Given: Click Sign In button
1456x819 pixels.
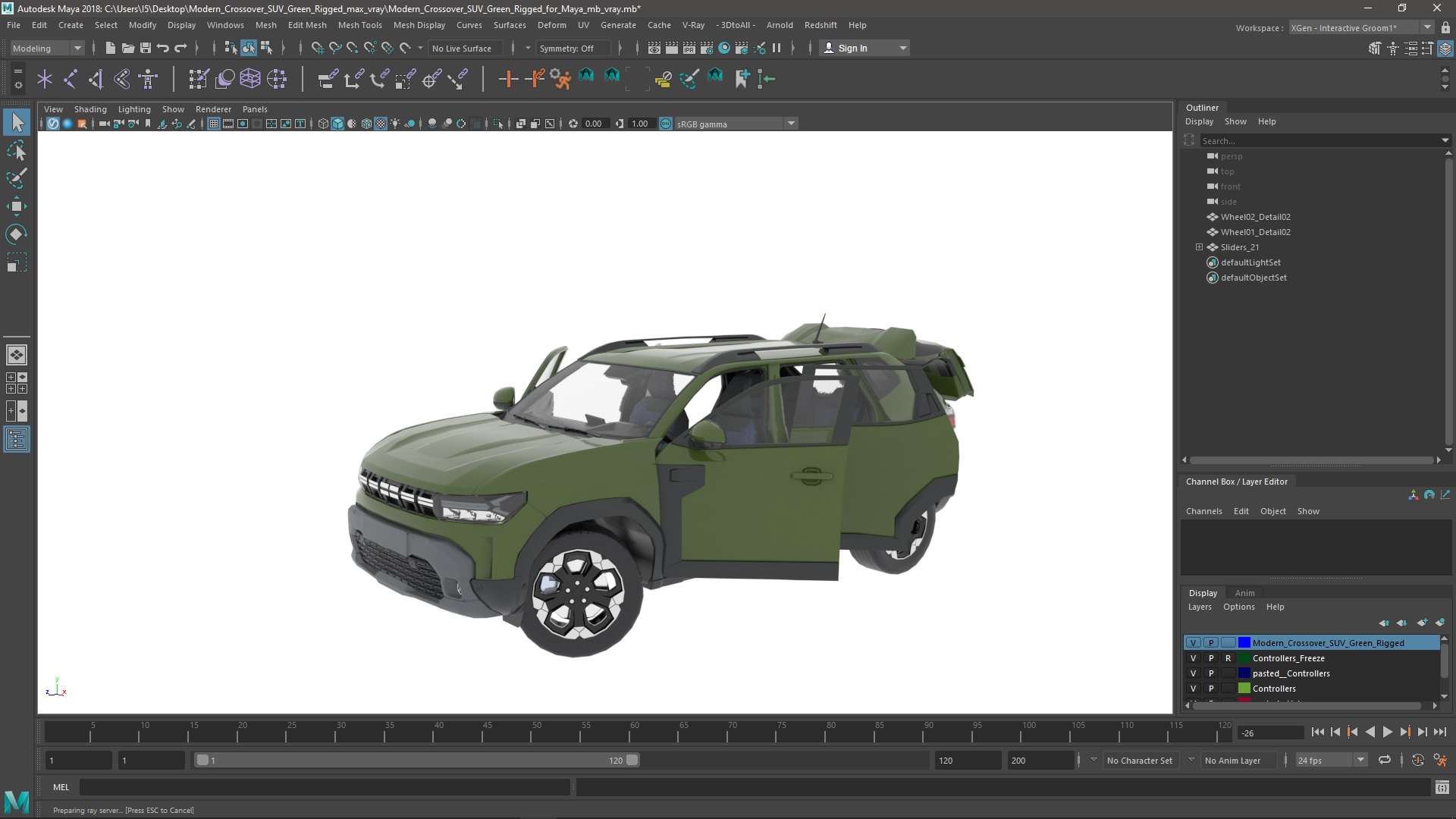Looking at the screenshot, I should 854,47.
